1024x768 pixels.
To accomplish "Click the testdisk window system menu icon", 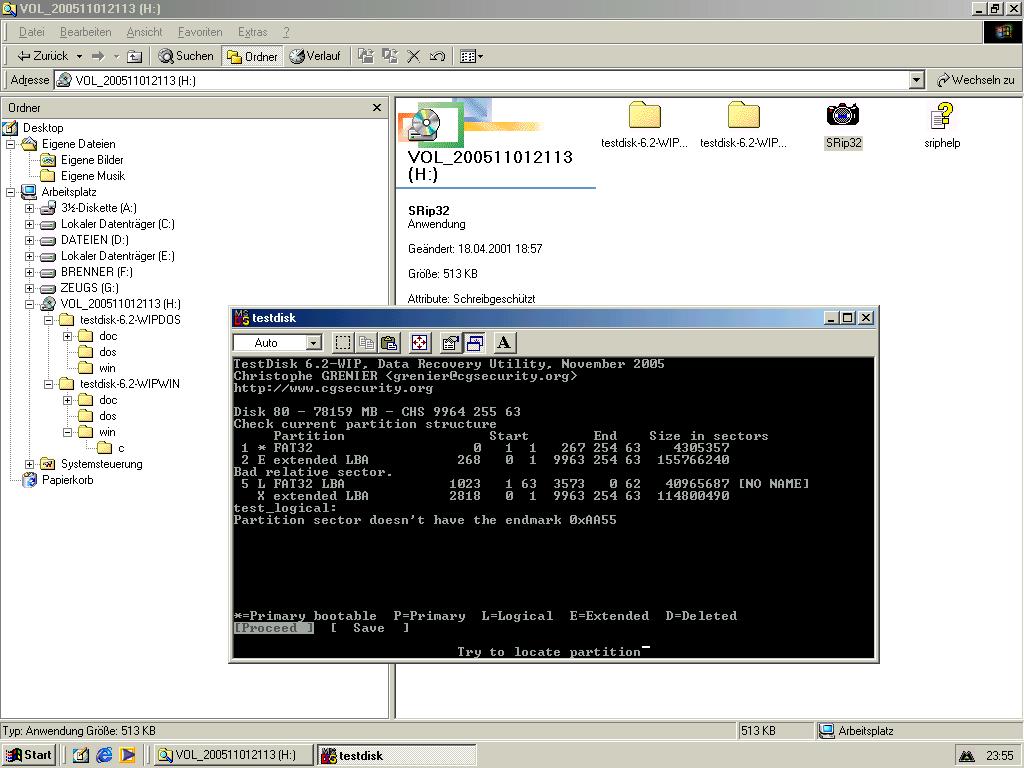I will click(x=242, y=318).
